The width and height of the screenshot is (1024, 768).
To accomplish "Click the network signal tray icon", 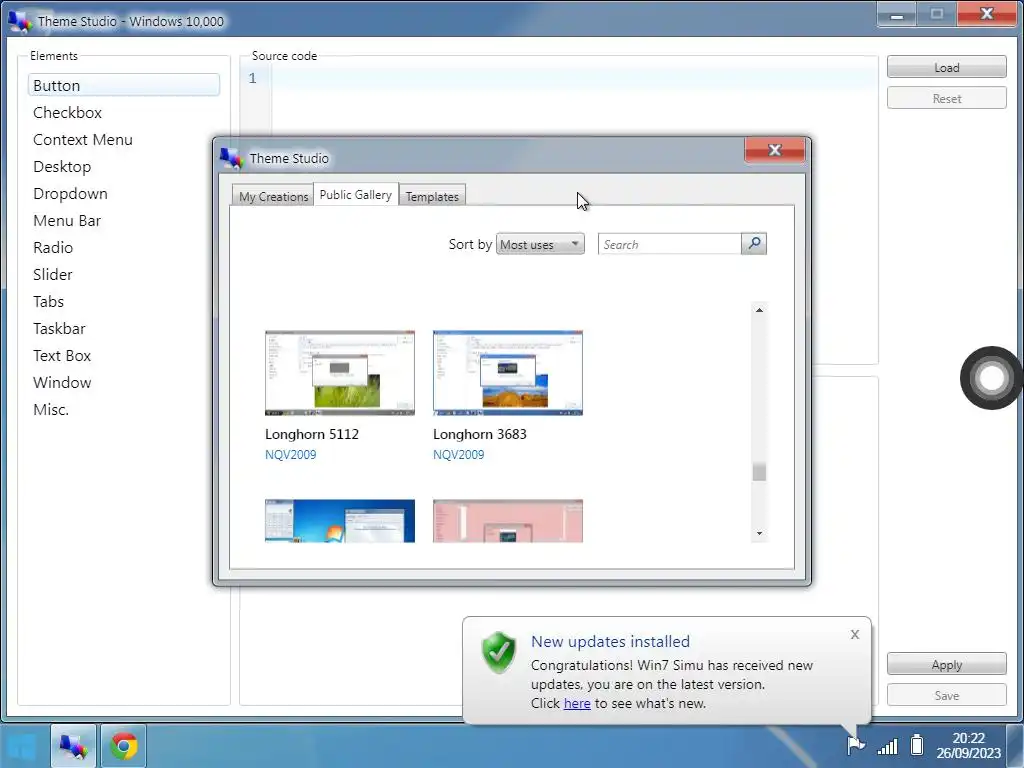I will point(888,745).
